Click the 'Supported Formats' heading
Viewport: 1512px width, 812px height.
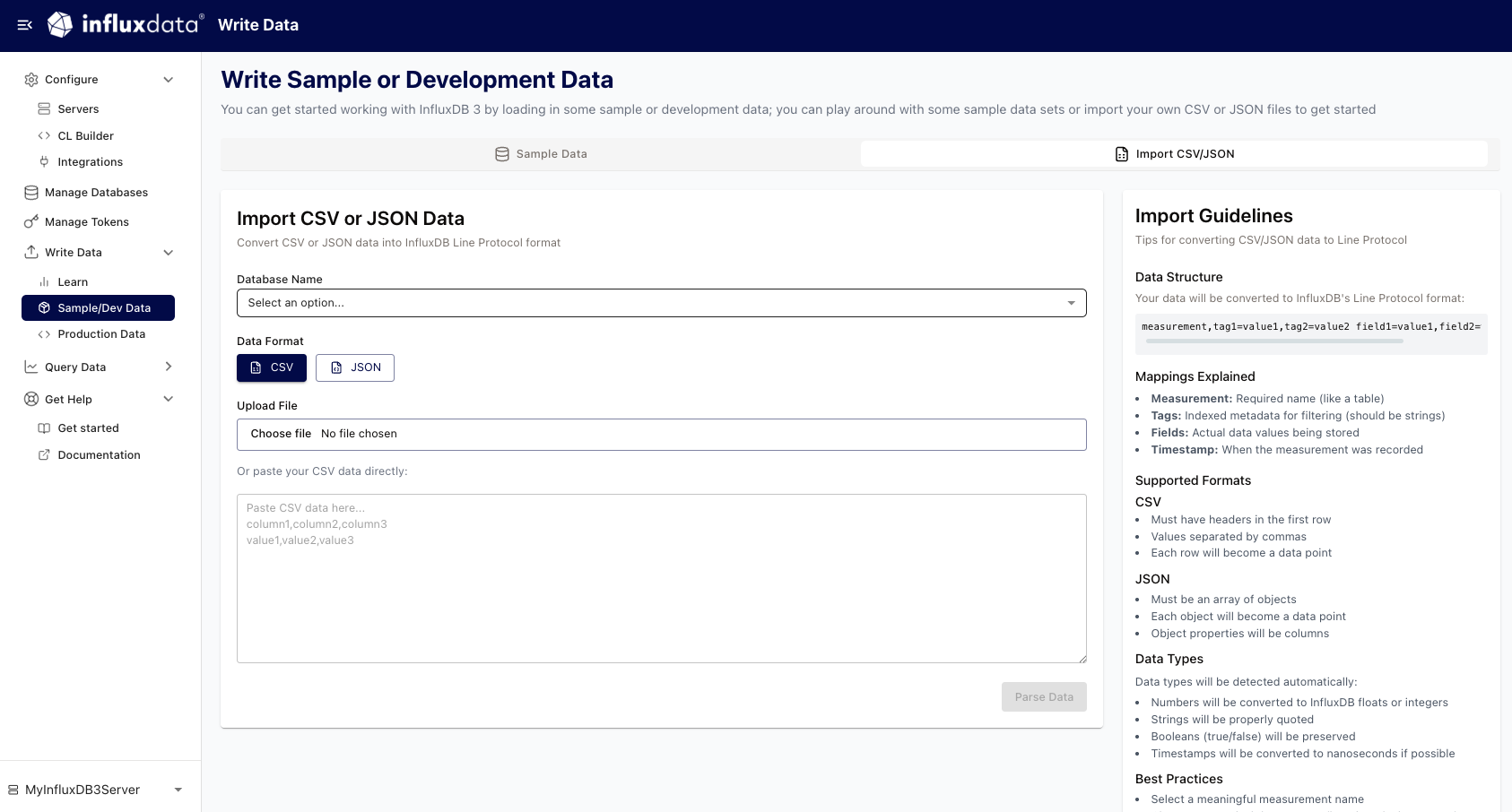click(x=1193, y=480)
